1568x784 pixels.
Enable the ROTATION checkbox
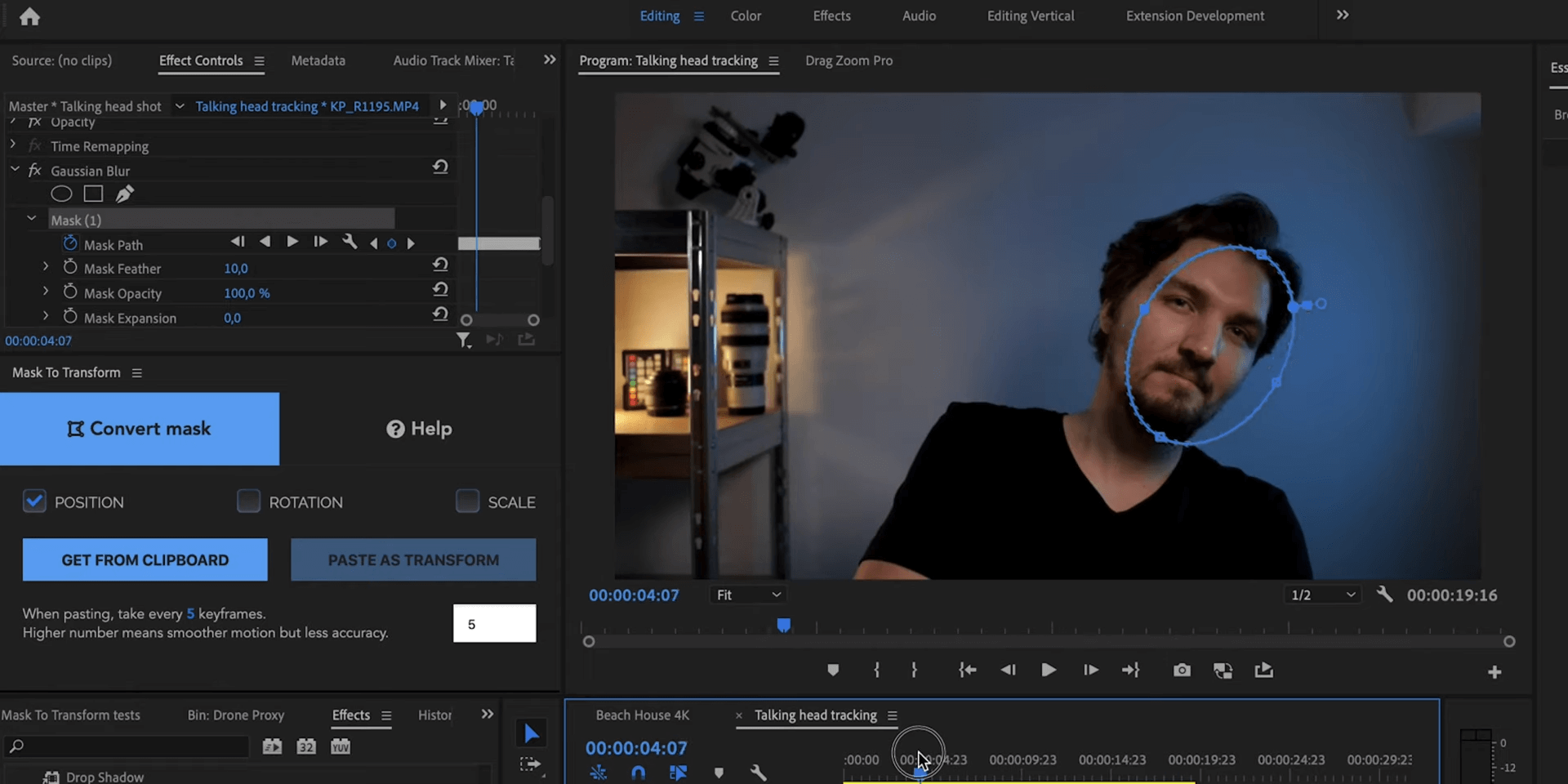tap(248, 501)
